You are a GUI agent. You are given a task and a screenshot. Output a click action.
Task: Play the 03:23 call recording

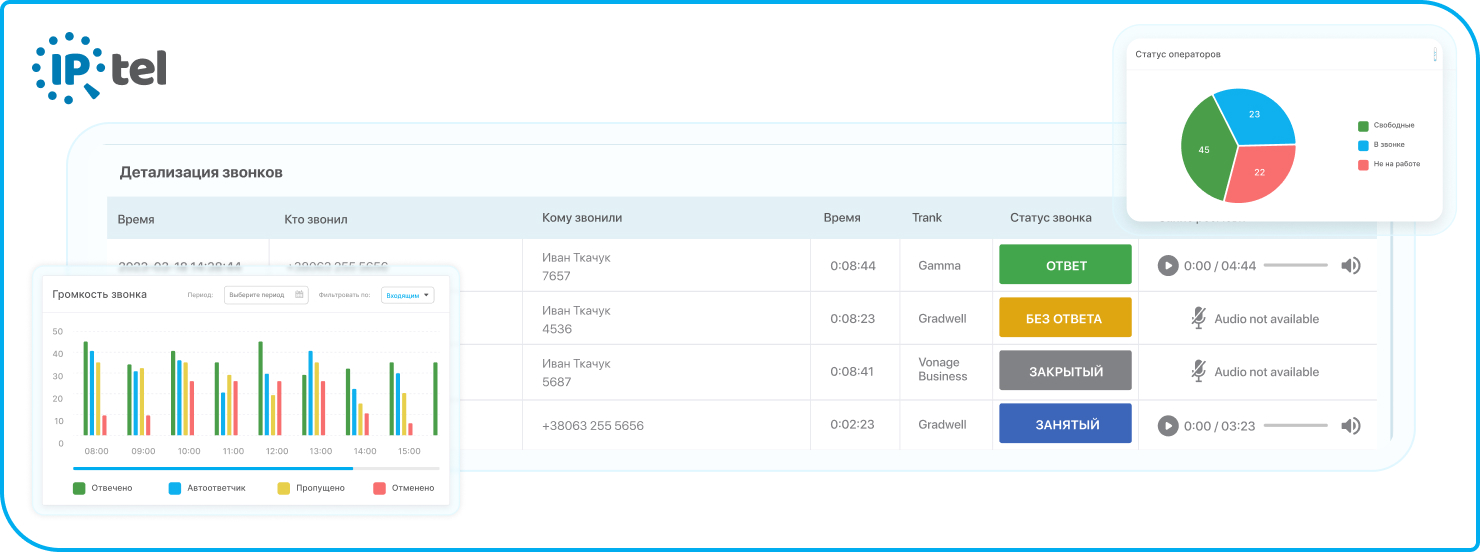point(1167,426)
